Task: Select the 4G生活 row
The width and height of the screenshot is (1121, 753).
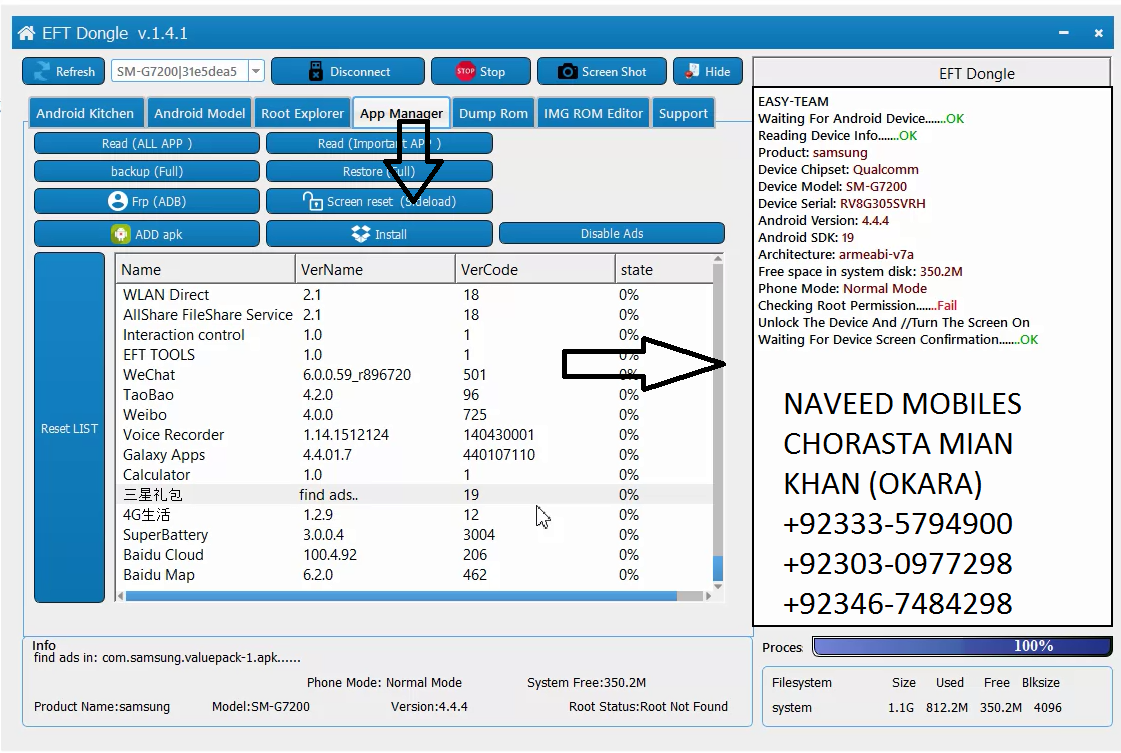Action: click(414, 515)
